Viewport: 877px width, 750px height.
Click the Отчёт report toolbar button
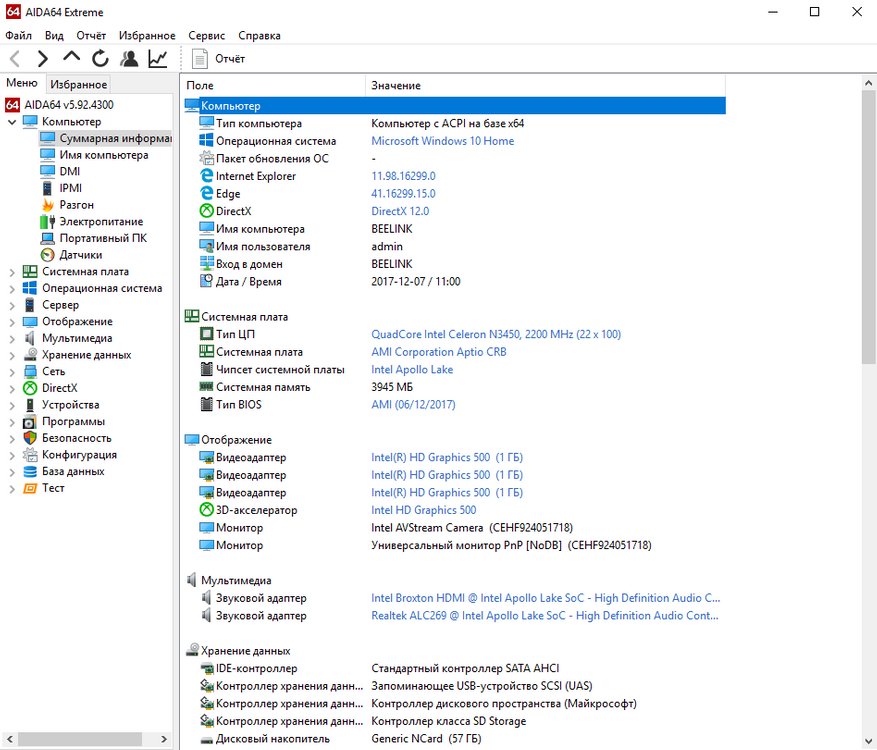coord(219,58)
